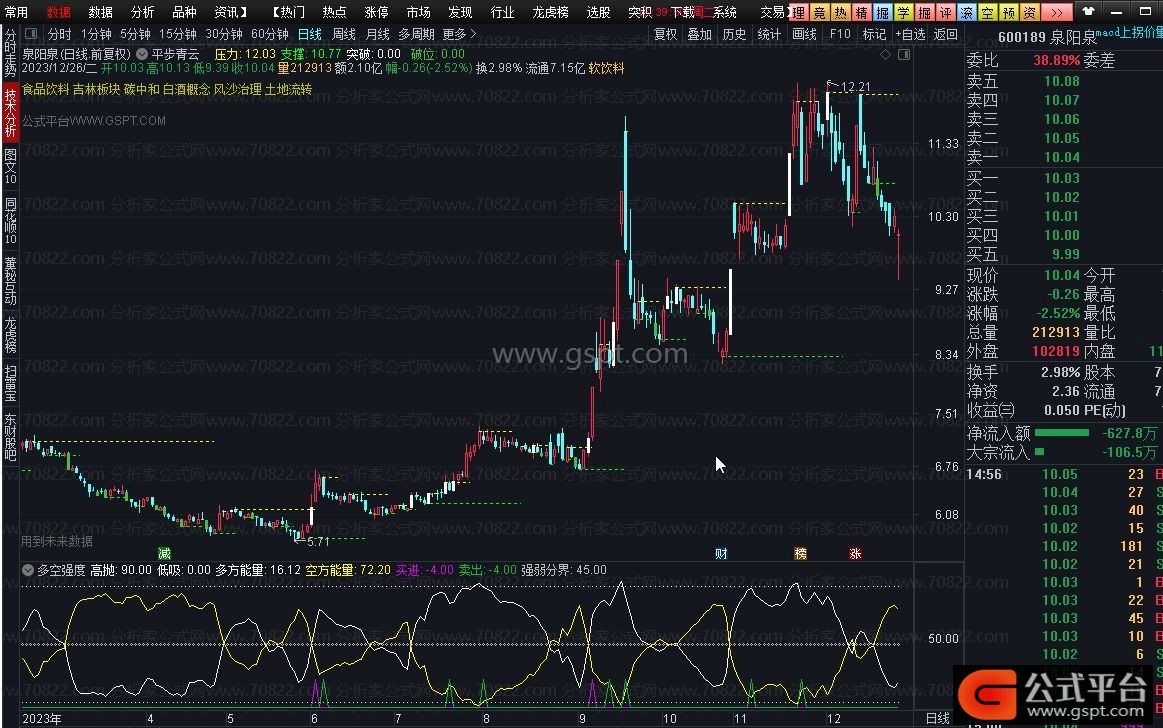Click the 返回 back button
The height and width of the screenshot is (728, 1163).
tap(946, 34)
